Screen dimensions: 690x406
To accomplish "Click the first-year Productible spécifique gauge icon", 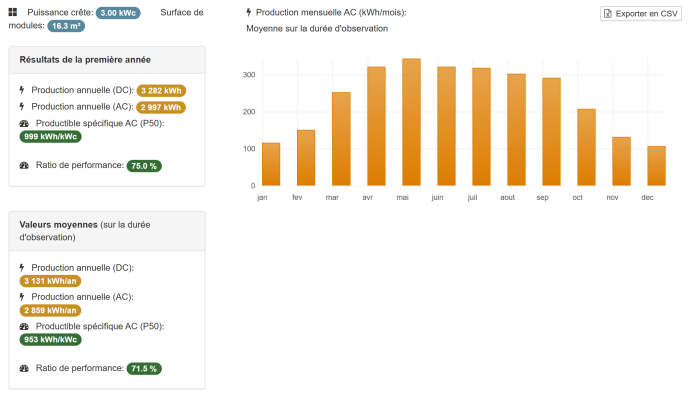I will tap(24, 123).
